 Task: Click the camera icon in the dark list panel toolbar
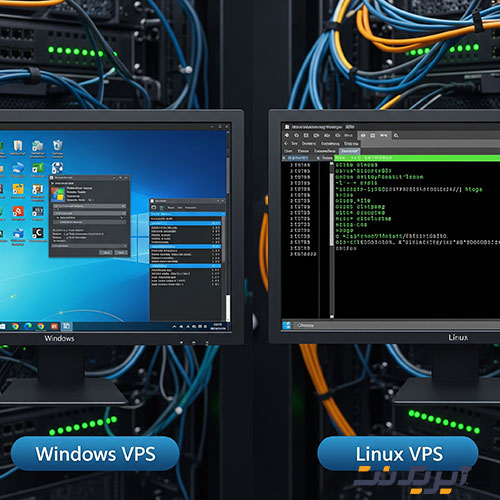click(154, 207)
